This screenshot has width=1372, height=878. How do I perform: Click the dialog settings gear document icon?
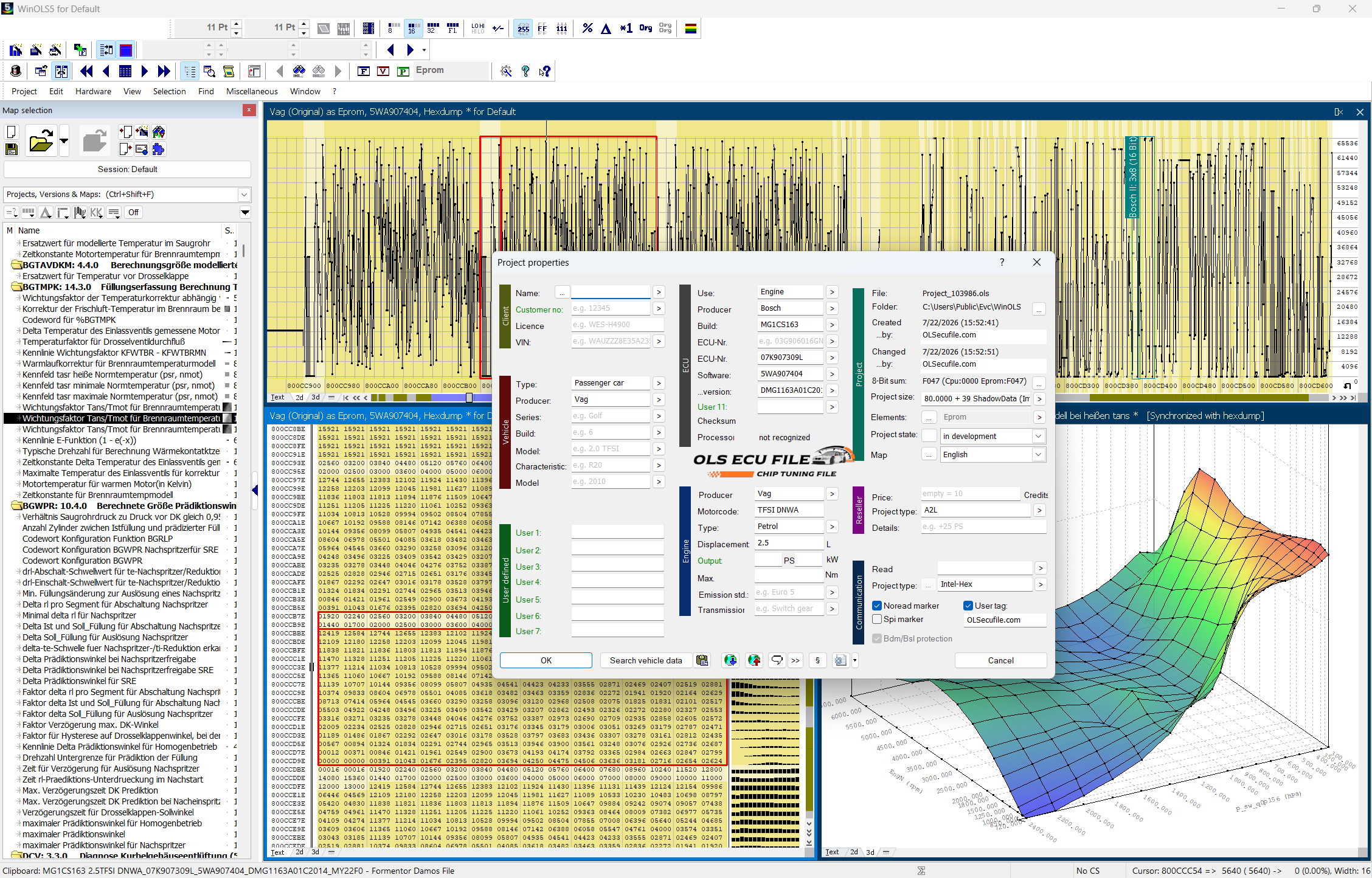840,660
